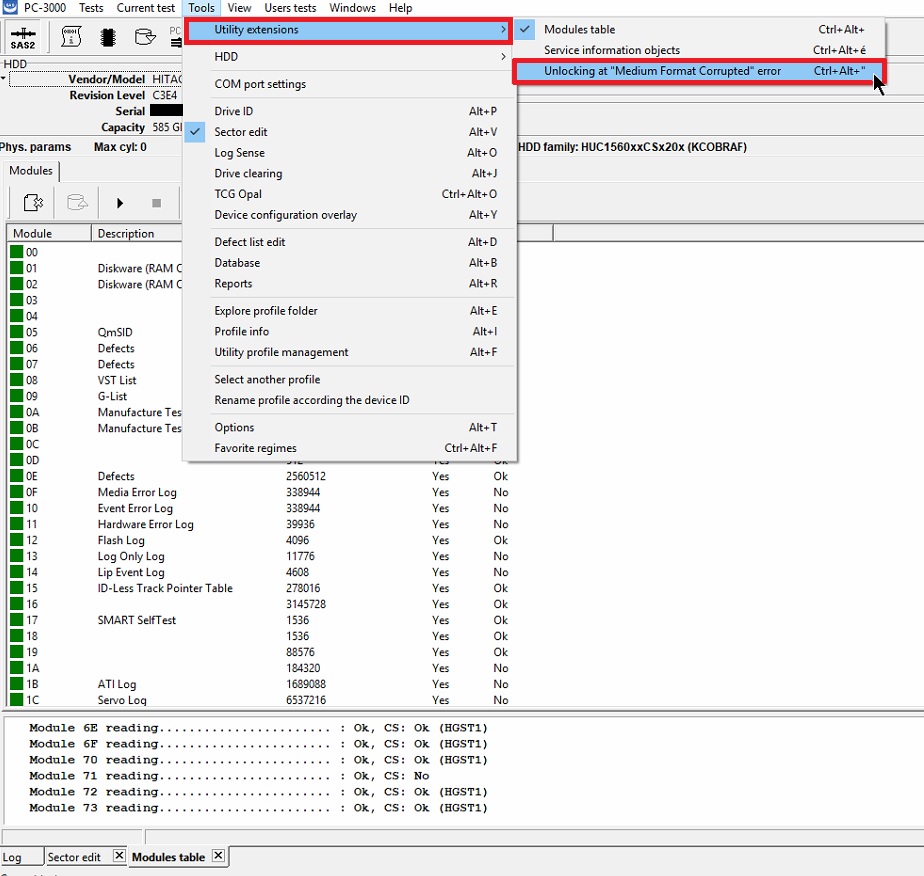The width and height of the screenshot is (924, 876).
Task: Toggle Sector edit checked menu entry
Action: [350, 132]
